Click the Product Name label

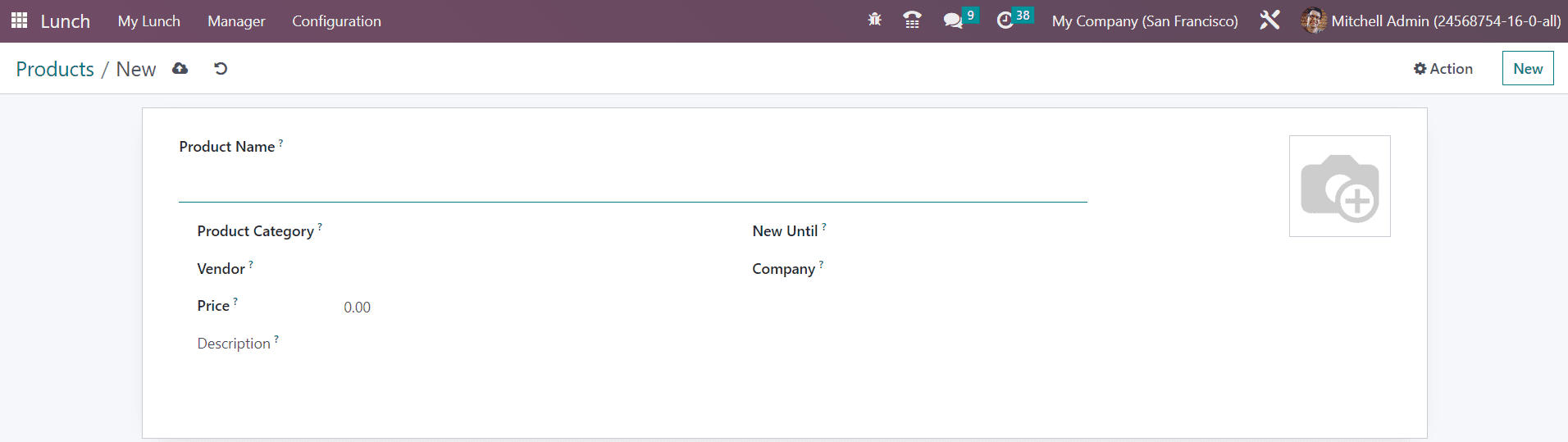pyautogui.click(x=227, y=147)
